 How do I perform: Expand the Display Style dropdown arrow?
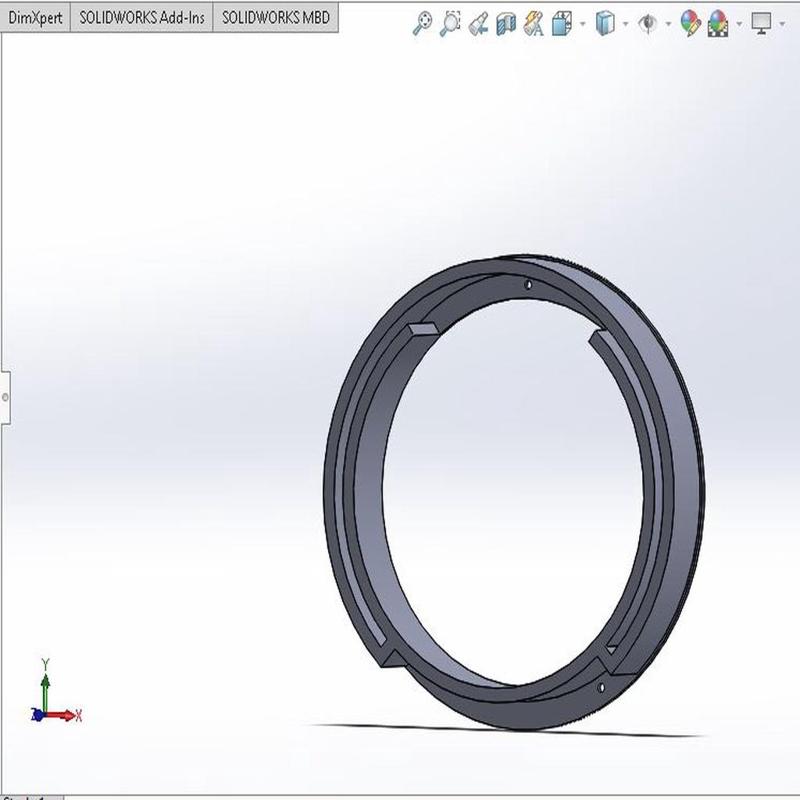[x=626, y=24]
